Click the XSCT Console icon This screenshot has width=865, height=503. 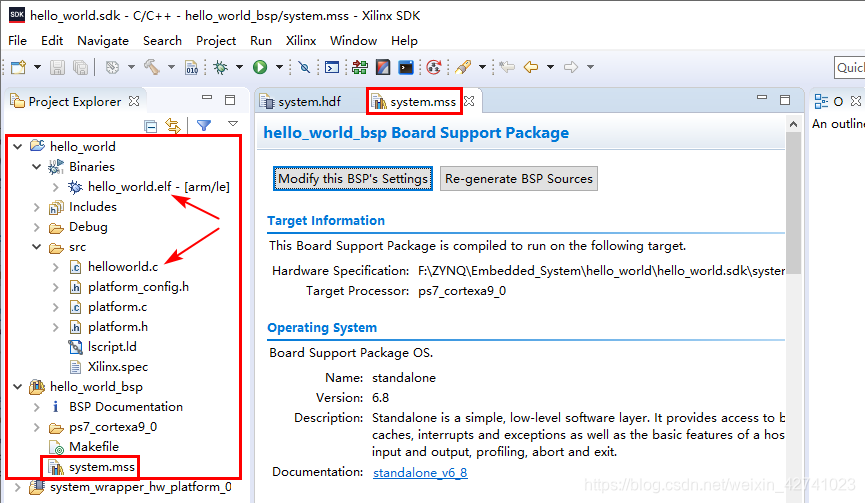click(406, 67)
